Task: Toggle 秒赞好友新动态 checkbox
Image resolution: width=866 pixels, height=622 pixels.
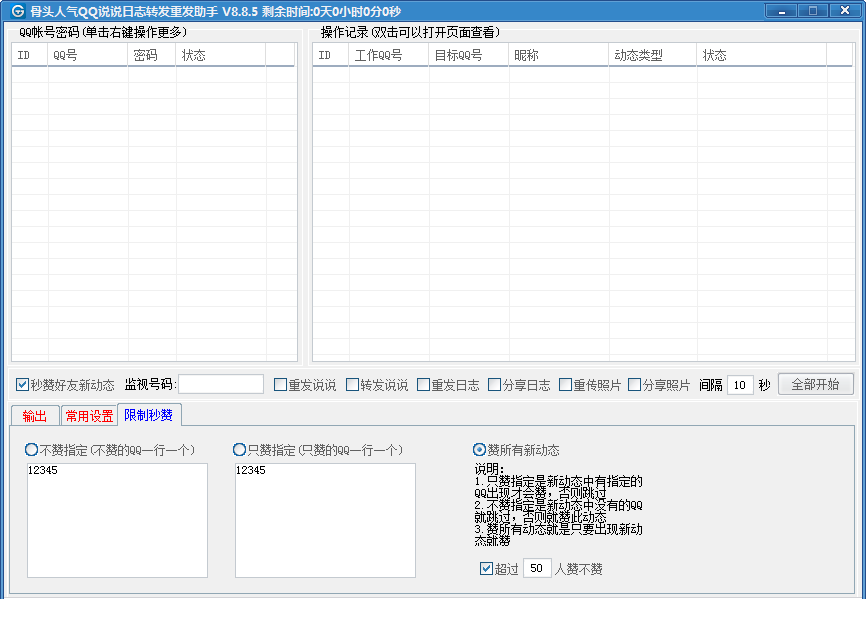Action: tap(22, 384)
